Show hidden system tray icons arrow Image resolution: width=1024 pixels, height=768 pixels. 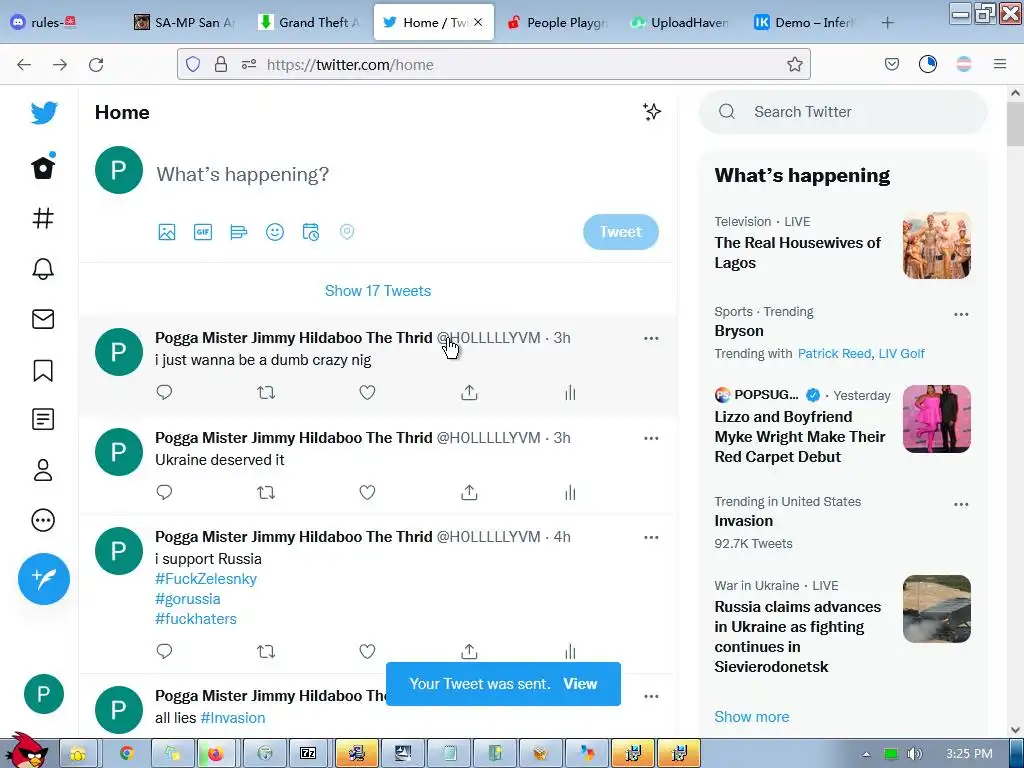click(866, 754)
